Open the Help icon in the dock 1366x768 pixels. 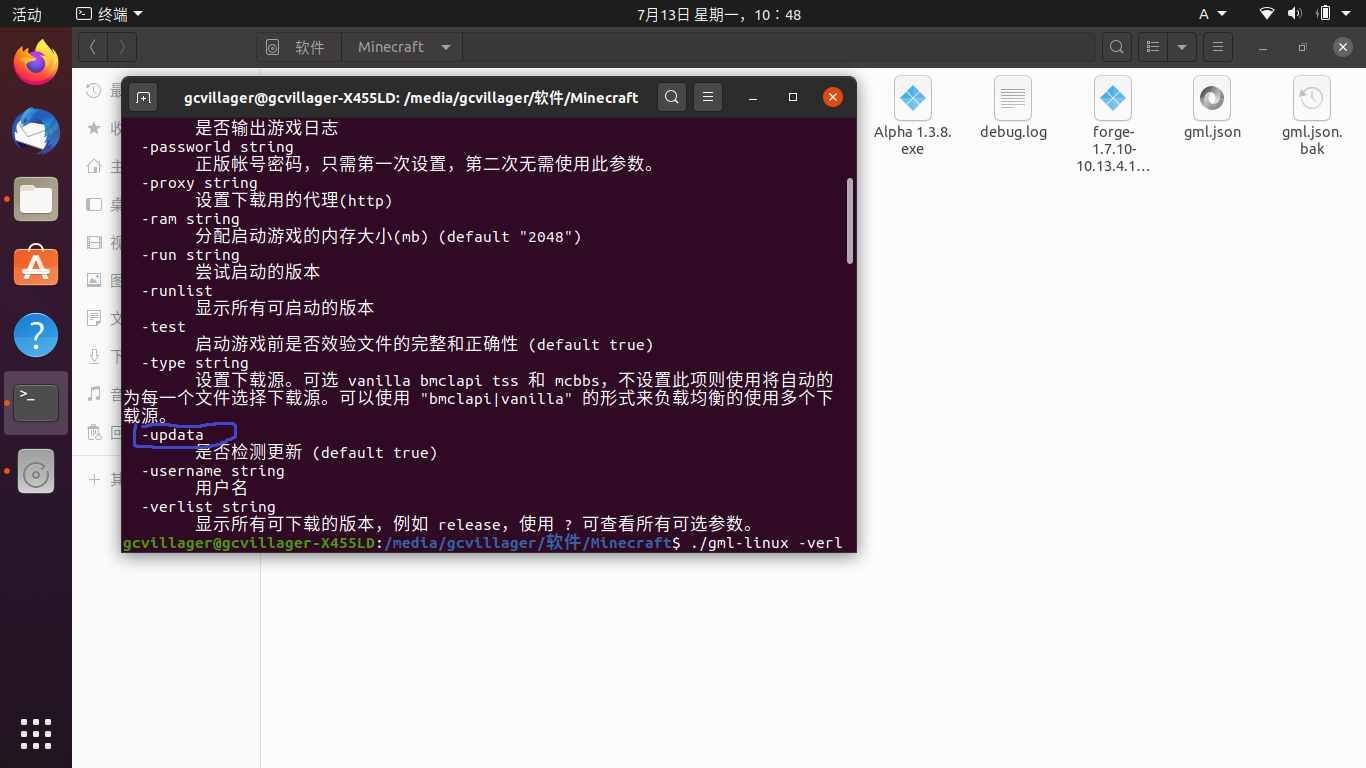coord(36,335)
